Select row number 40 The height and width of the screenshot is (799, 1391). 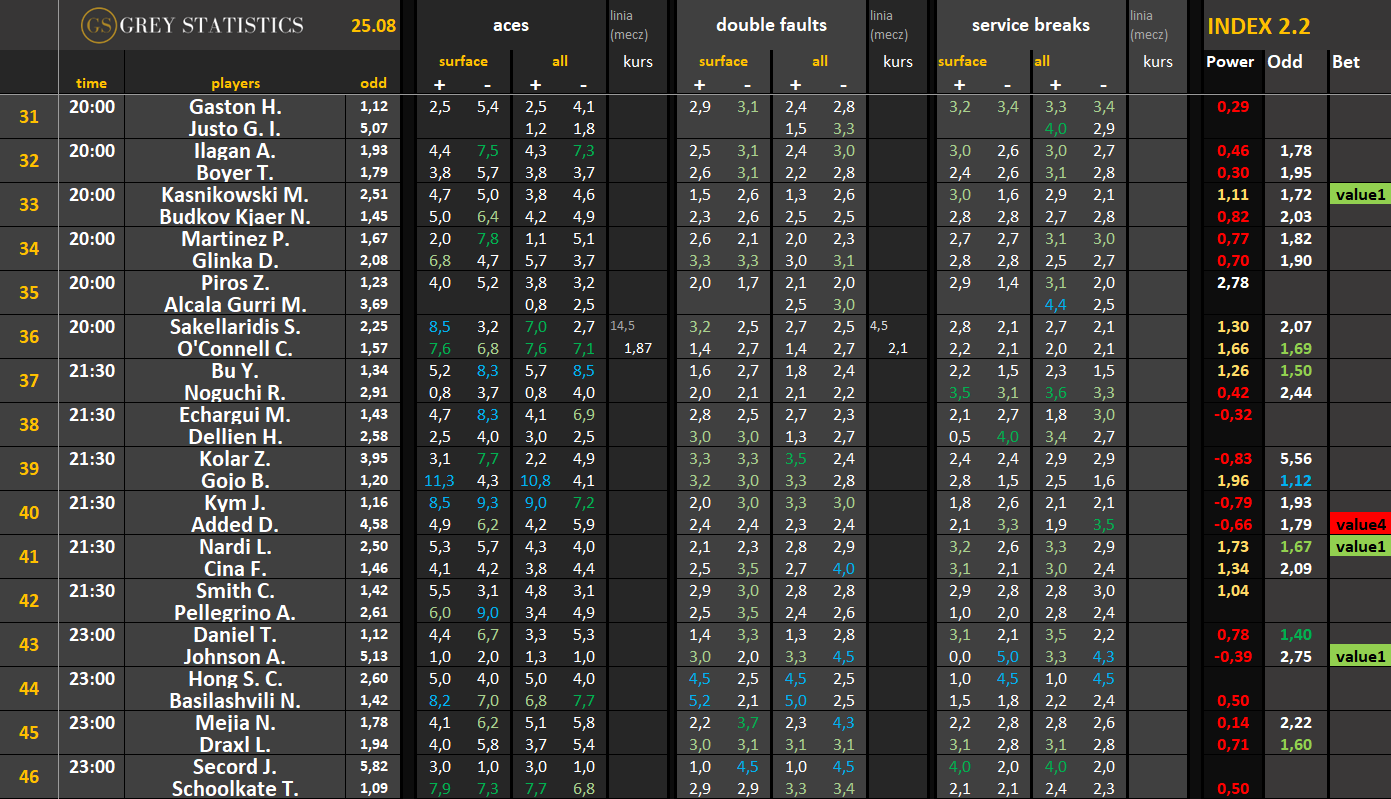29,513
